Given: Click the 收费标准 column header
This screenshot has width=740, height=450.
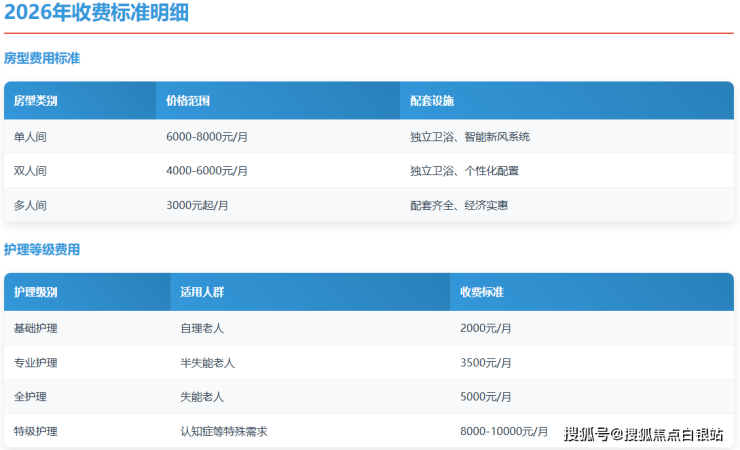Looking at the screenshot, I should [481, 292].
